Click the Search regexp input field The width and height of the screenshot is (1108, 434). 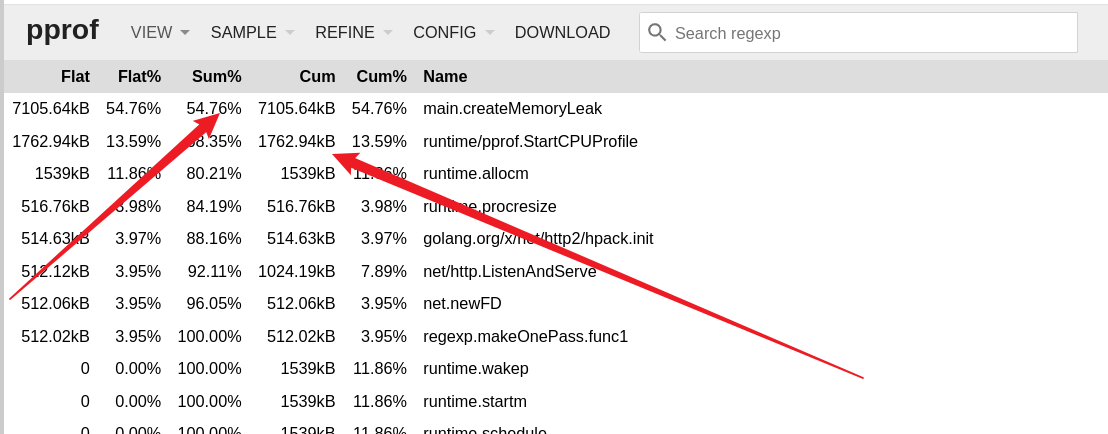(870, 33)
